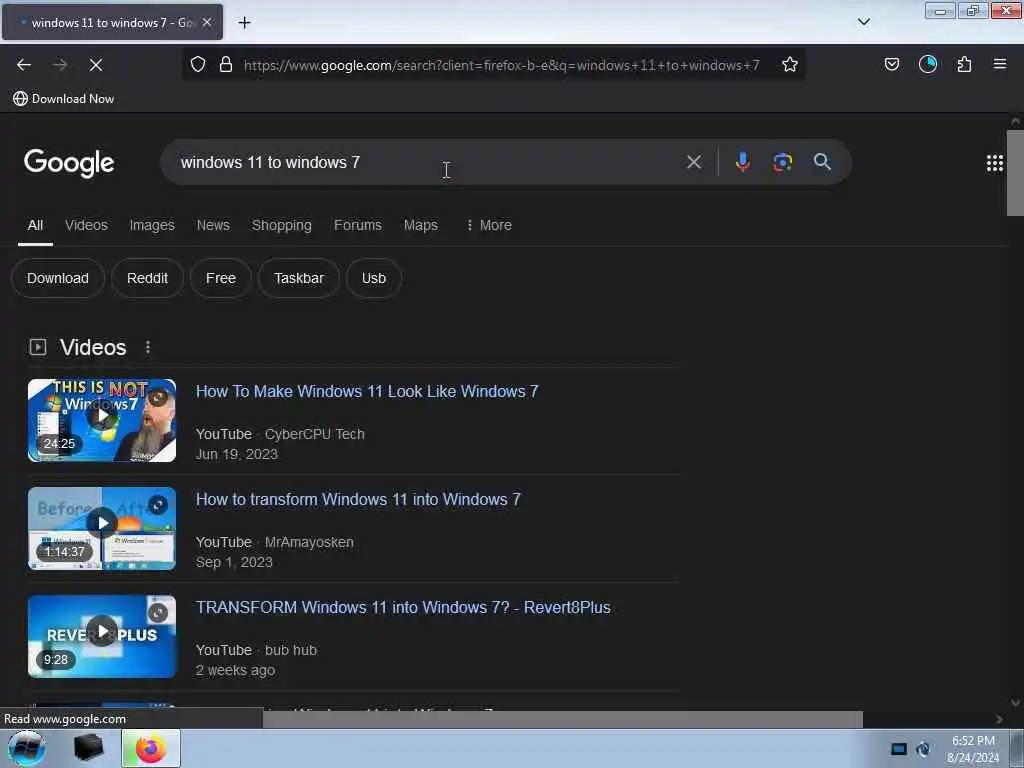
Task: Click the Google logo
Action: [x=69, y=163]
